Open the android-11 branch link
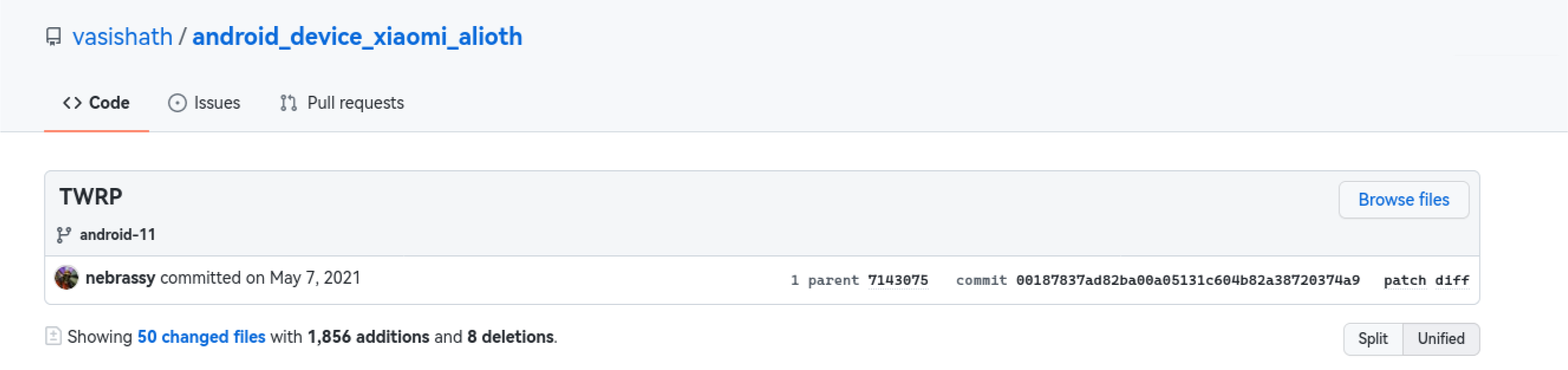The width and height of the screenshot is (1568, 370). point(118,235)
